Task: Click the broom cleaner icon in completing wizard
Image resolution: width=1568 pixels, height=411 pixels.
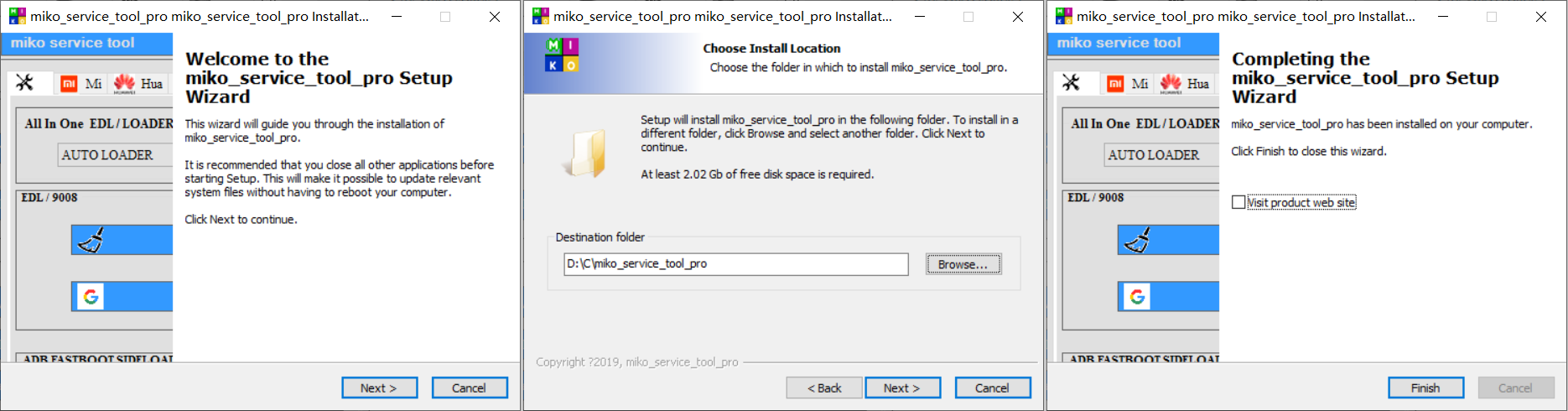Action: (1137, 240)
